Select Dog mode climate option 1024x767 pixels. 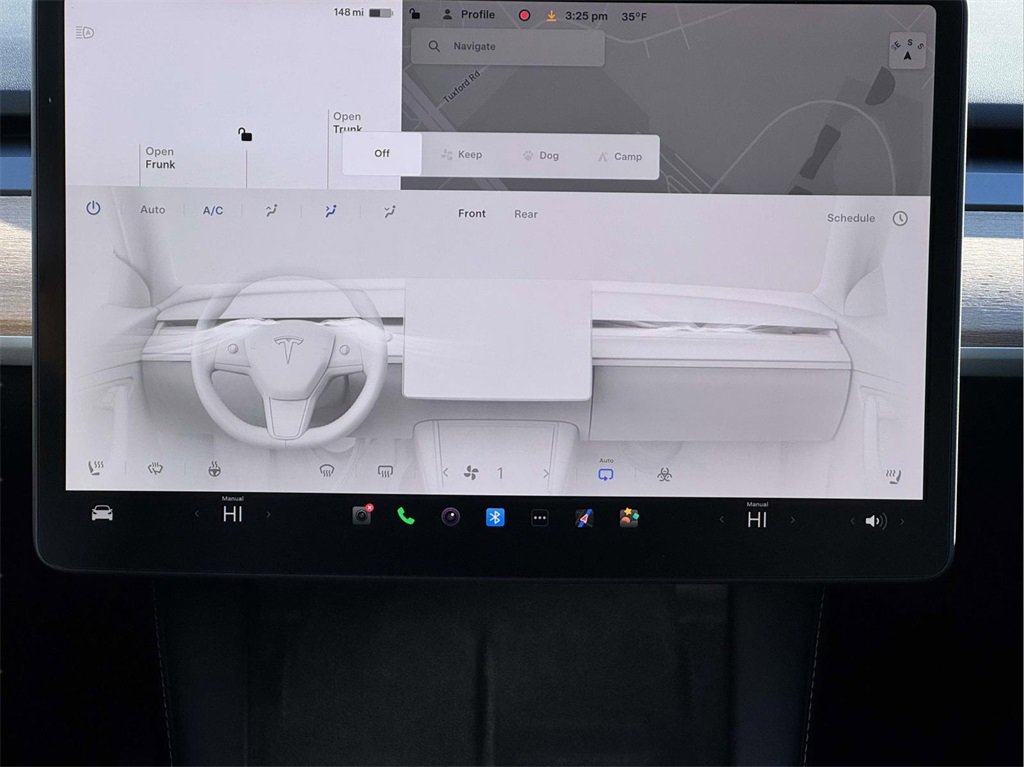(540, 156)
